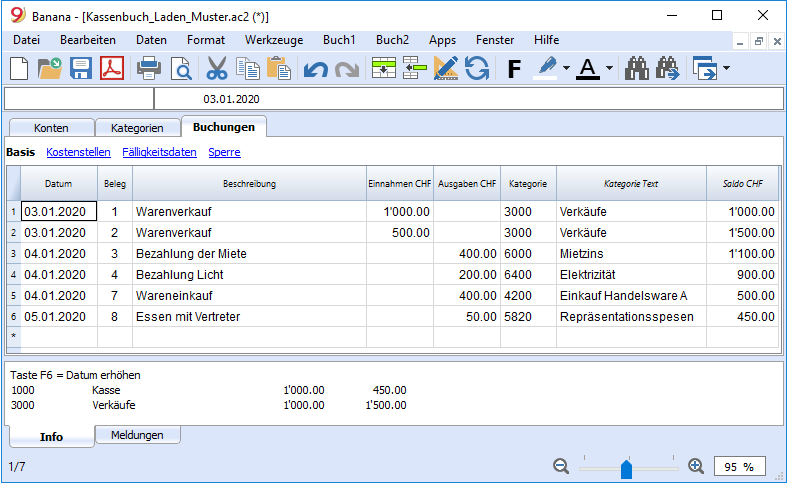Select the Essen mit Vertreter cell
Screen dimensions: 787x483
[249, 317]
